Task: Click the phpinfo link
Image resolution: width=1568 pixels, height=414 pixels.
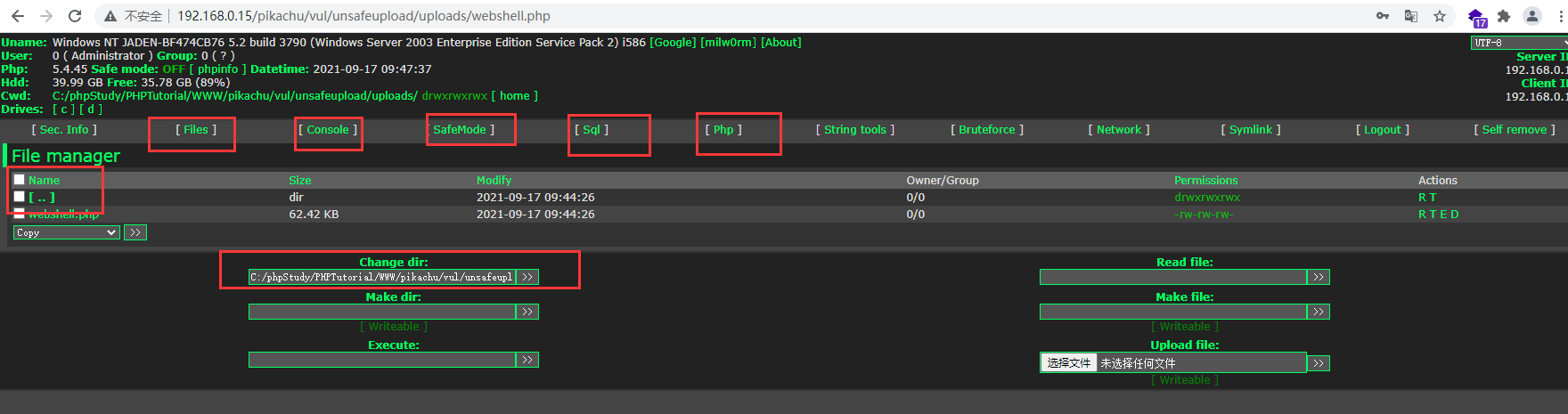Action: pos(217,69)
